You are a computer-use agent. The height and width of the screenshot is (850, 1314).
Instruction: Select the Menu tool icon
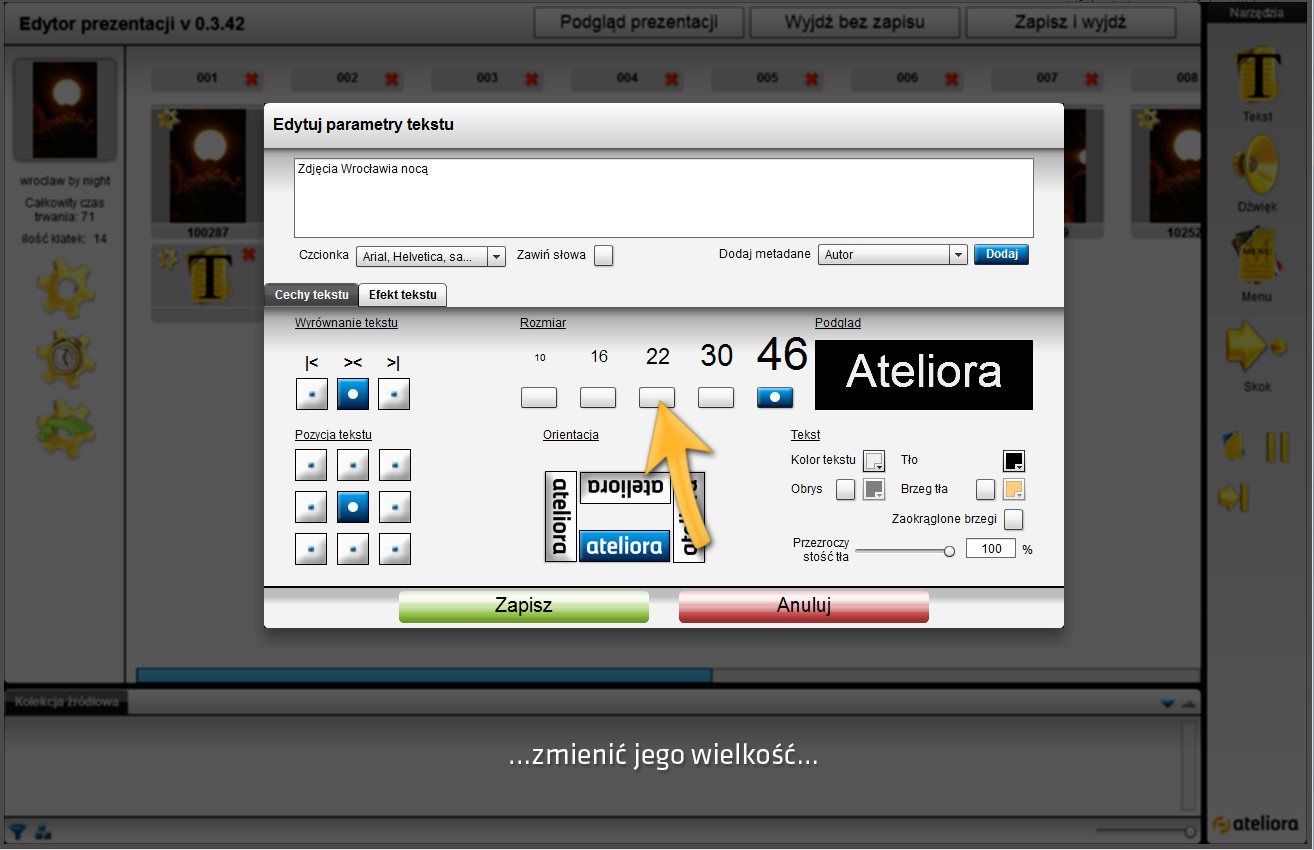(1257, 256)
